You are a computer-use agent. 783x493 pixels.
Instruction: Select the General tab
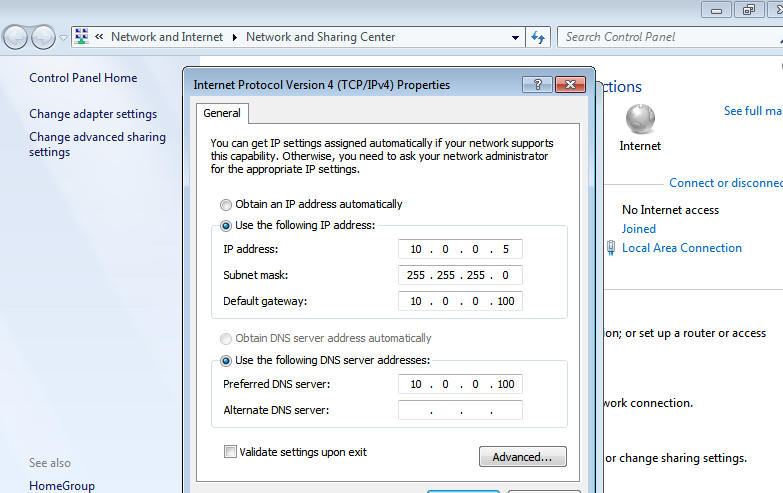(222, 113)
